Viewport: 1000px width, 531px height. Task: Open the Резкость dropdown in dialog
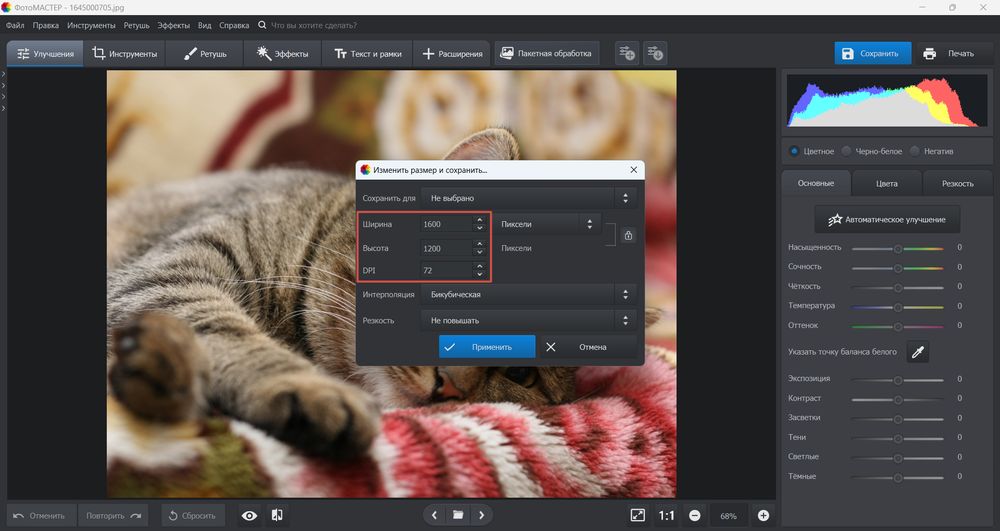[528, 320]
